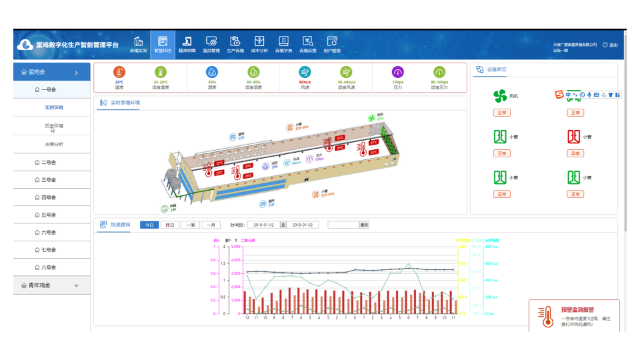Open the calendar picker between the date fields
640x360 pixels.
click(283, 225)
